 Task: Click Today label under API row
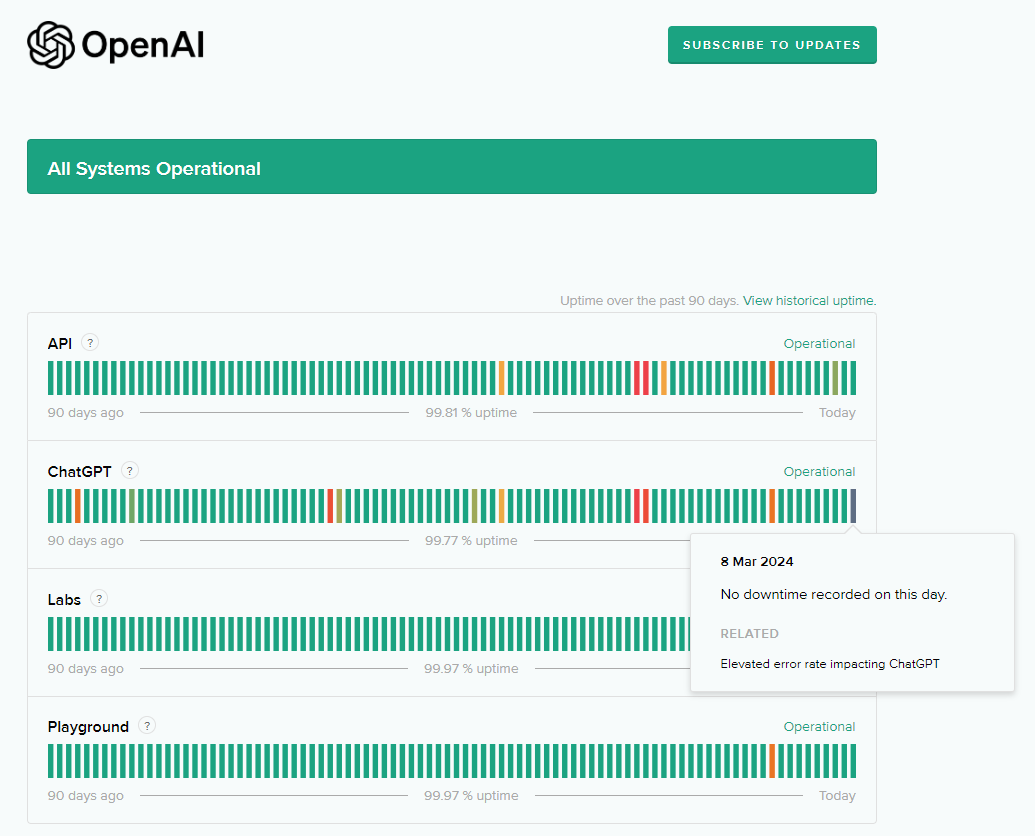coord(837,413)
